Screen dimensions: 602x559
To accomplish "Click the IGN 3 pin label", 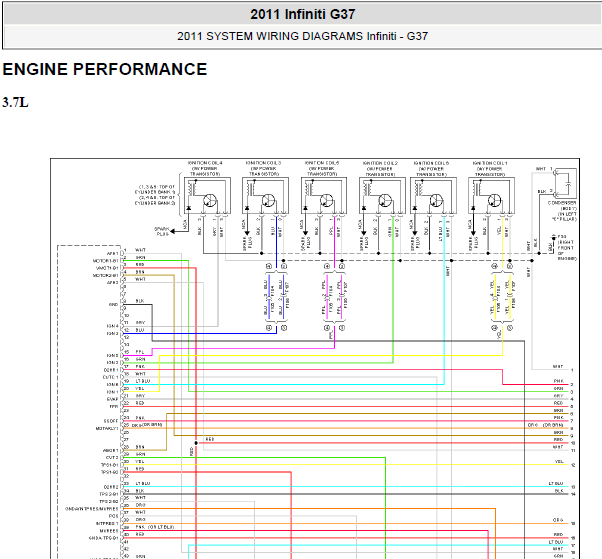I will tap(112, 334).
